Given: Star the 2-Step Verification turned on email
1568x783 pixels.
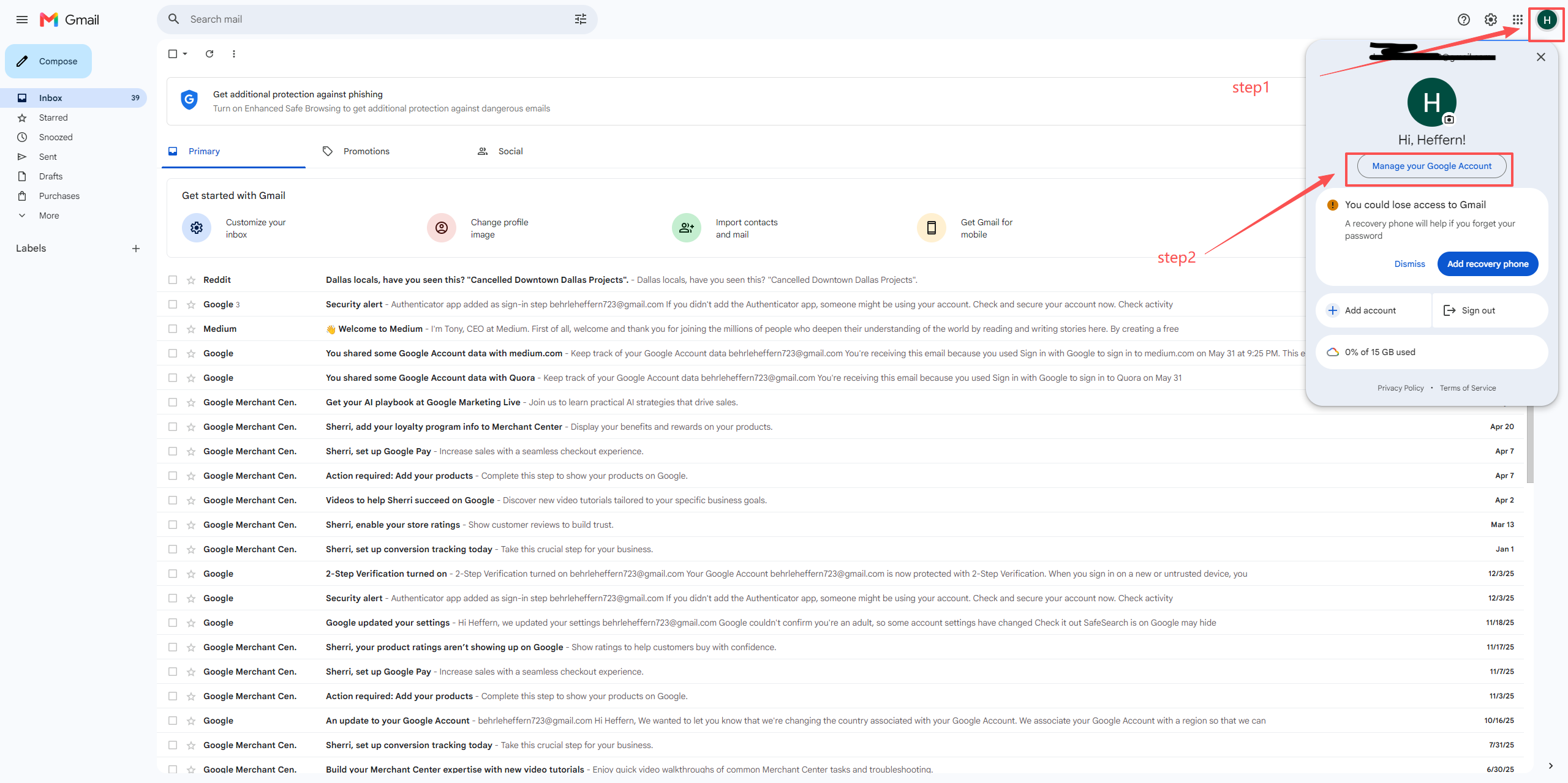Looking at the screenshot, I should (191, 574).
